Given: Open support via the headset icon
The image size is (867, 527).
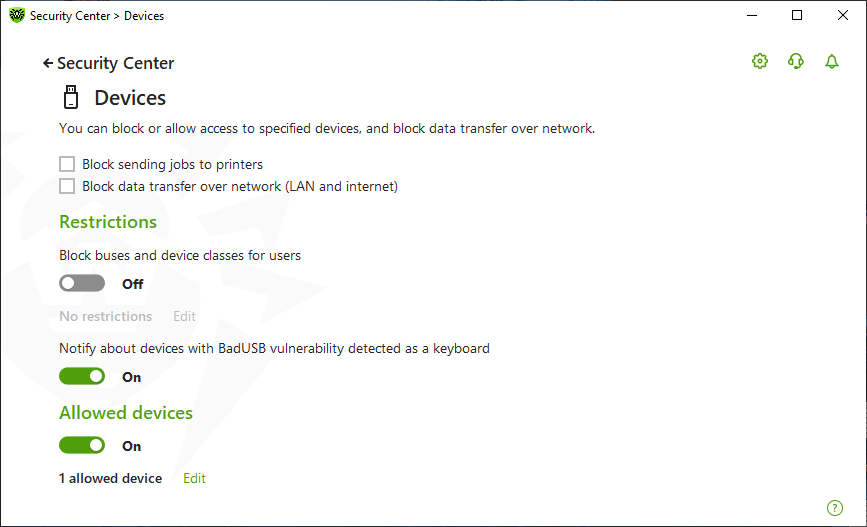Looking at the screenshot, I should (x=796, y=61).
